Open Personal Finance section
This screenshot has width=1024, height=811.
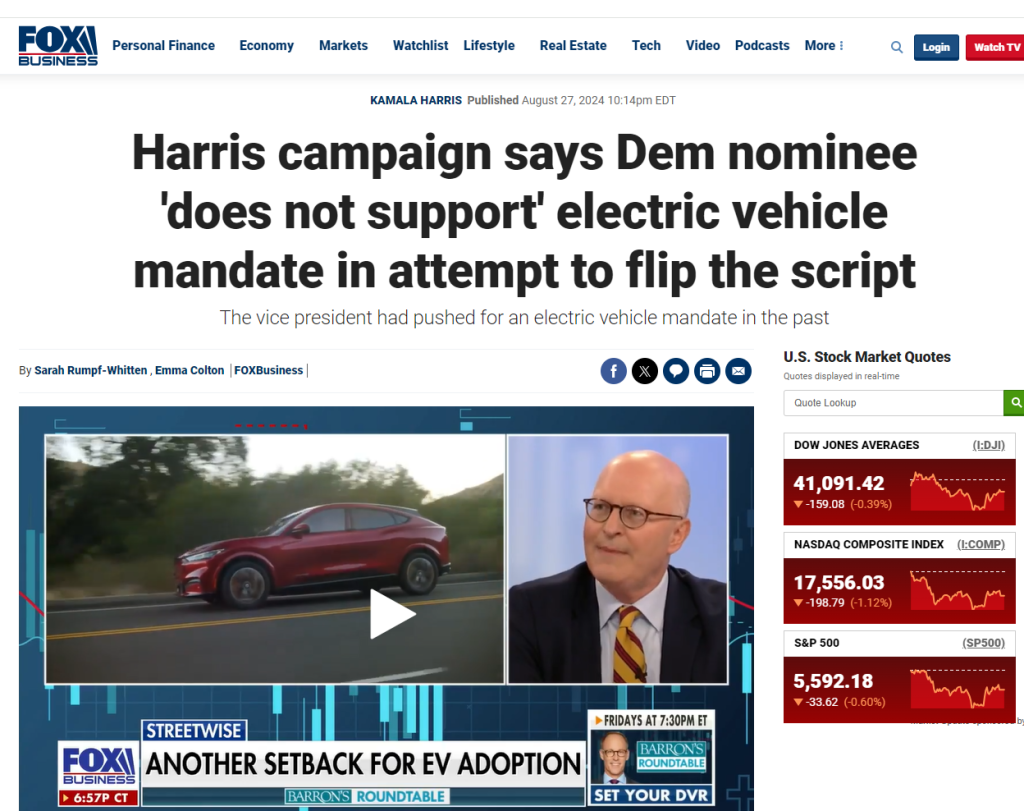pyautogui.click(x=163, y=46)
